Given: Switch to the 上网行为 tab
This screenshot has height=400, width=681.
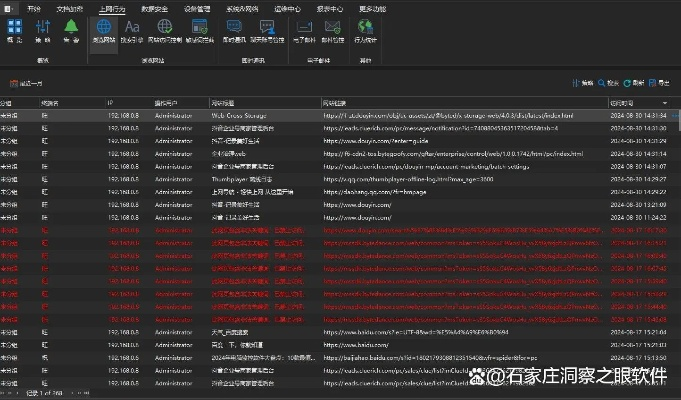Looking at the screenshot, I should [x=112, y=9].
